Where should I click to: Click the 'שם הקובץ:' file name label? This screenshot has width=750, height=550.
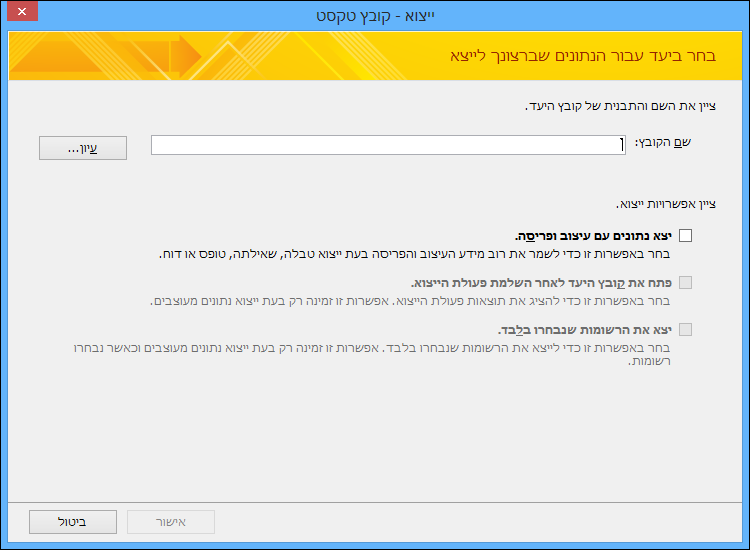(x=662, y=143)
